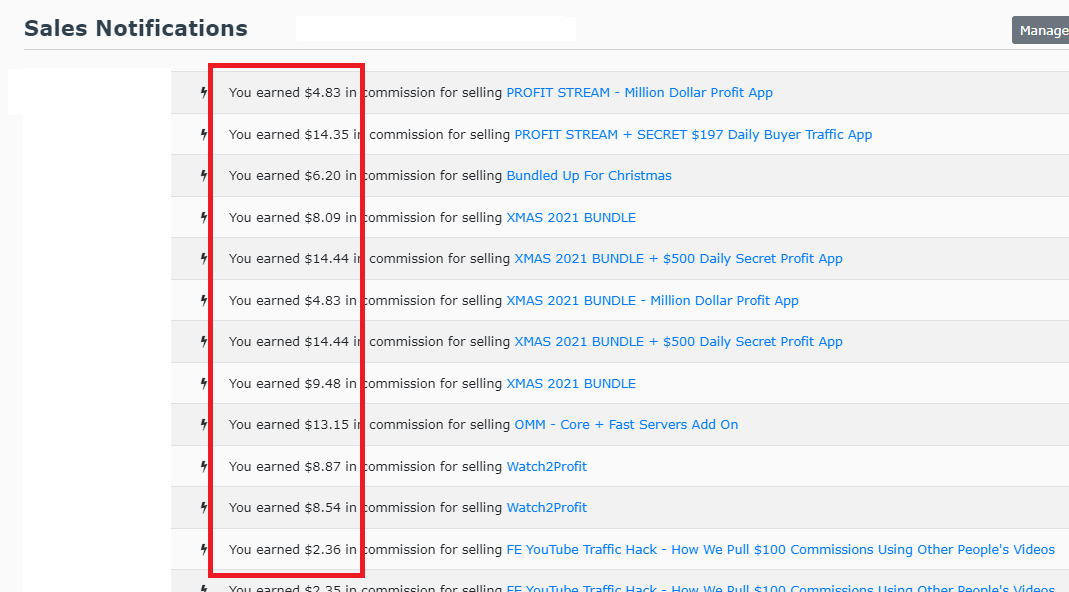The width and height of the screenshot is (1069, 592).
Task: Click lightning icon on $8.09 XMAS BUNDLE row
Action: (x=204, y=218)
